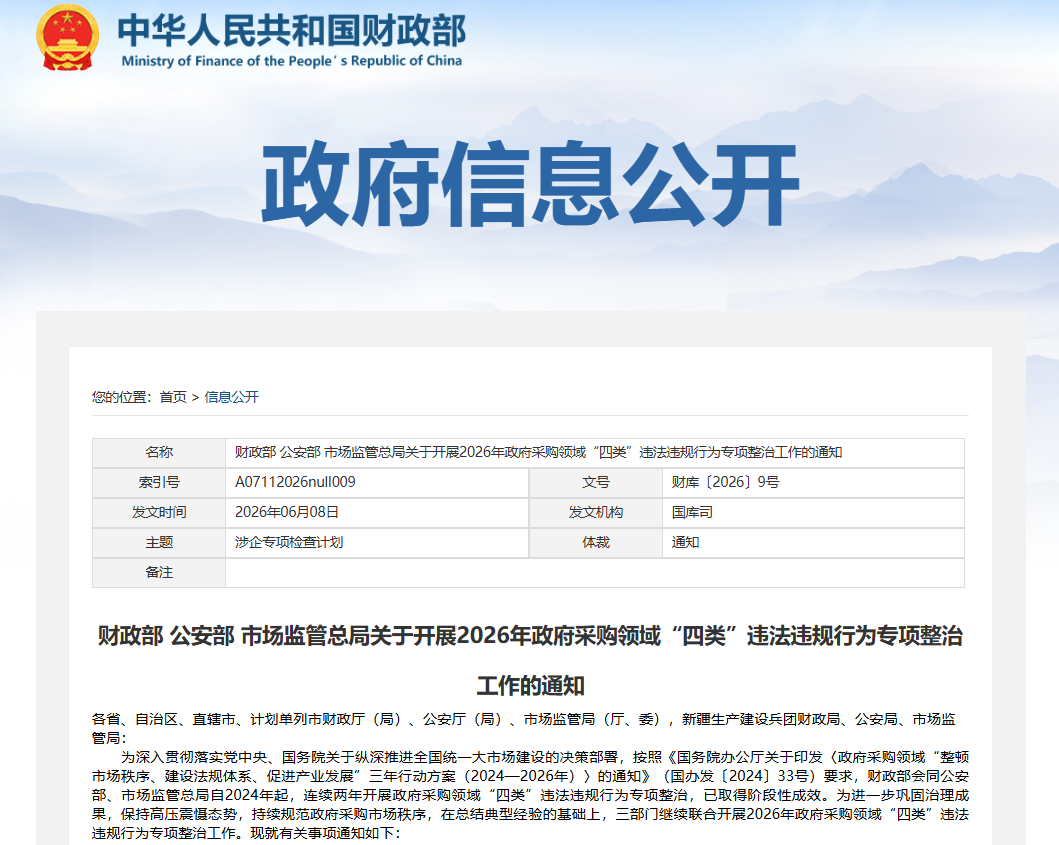Select the notice title in 名称 row
The width and height of the screenshot is (1059, 845).
(x=538, y=453)
